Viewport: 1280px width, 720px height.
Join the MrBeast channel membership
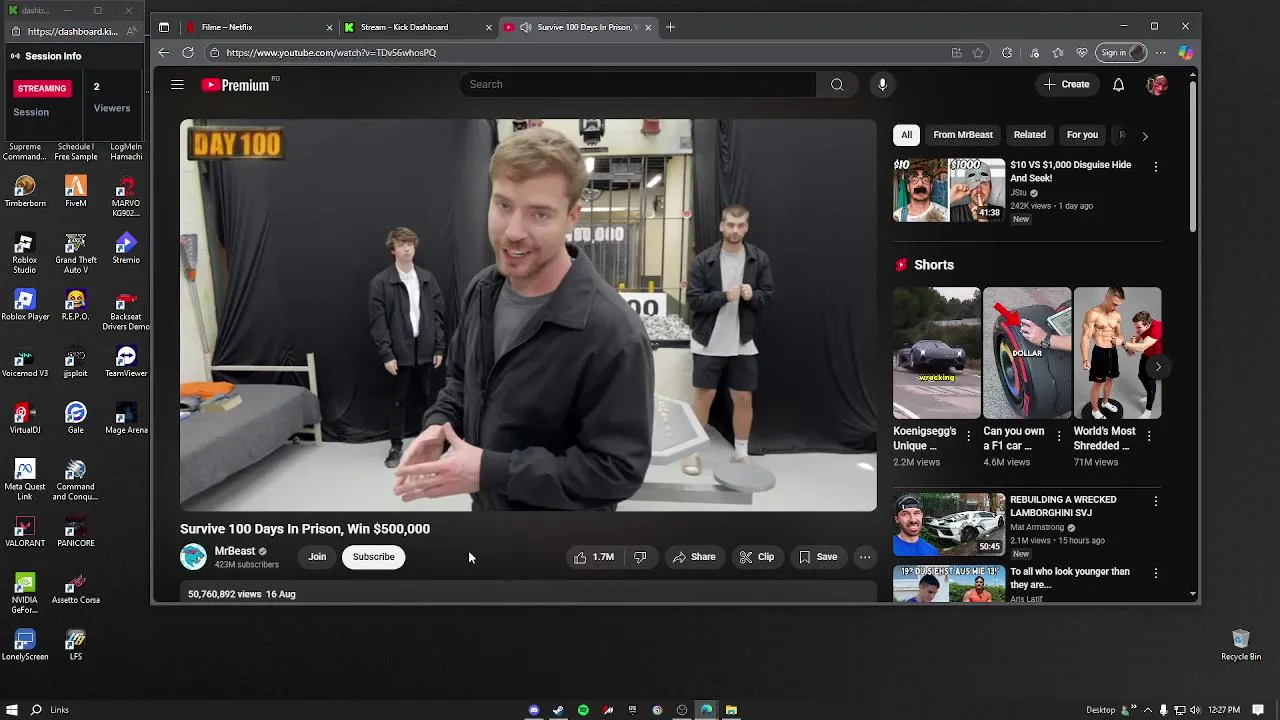click(x=317, y=557)
